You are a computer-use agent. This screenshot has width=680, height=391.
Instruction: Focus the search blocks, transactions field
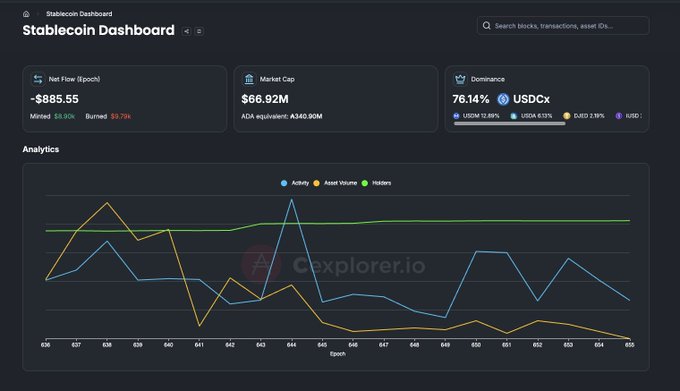563,26
